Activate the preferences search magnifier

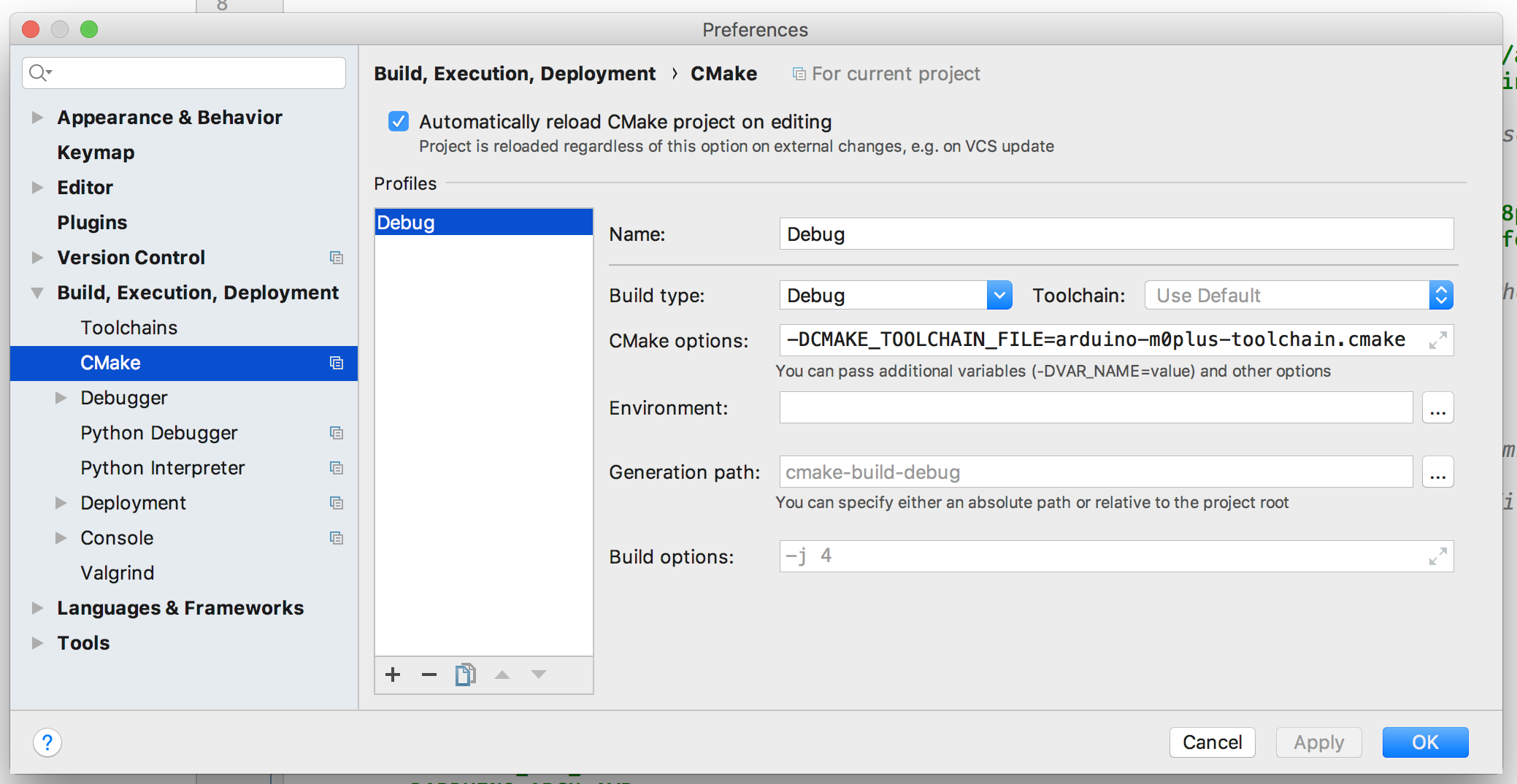pyautogui.click(x=41, y=72)
